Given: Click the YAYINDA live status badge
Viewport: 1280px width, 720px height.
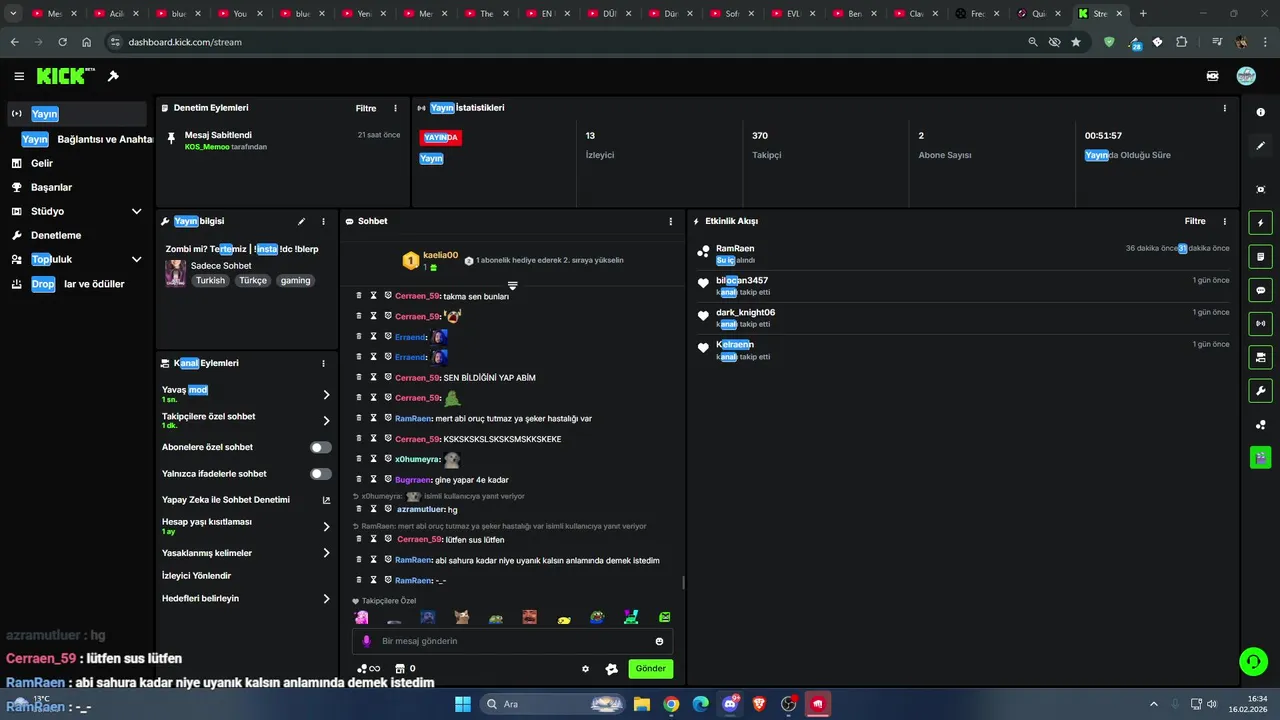Looking at the screenshot, I should pos(440,138).
